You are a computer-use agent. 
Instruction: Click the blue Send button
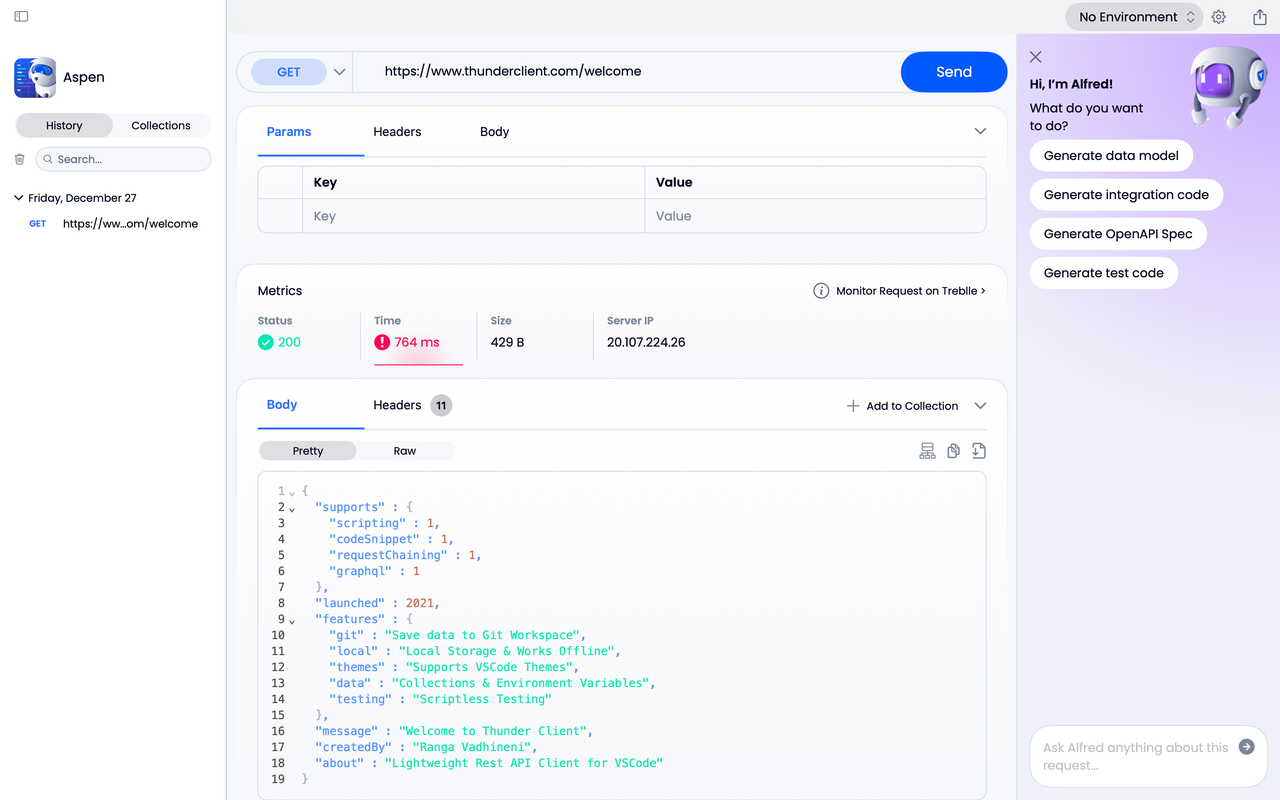[954, 72]
